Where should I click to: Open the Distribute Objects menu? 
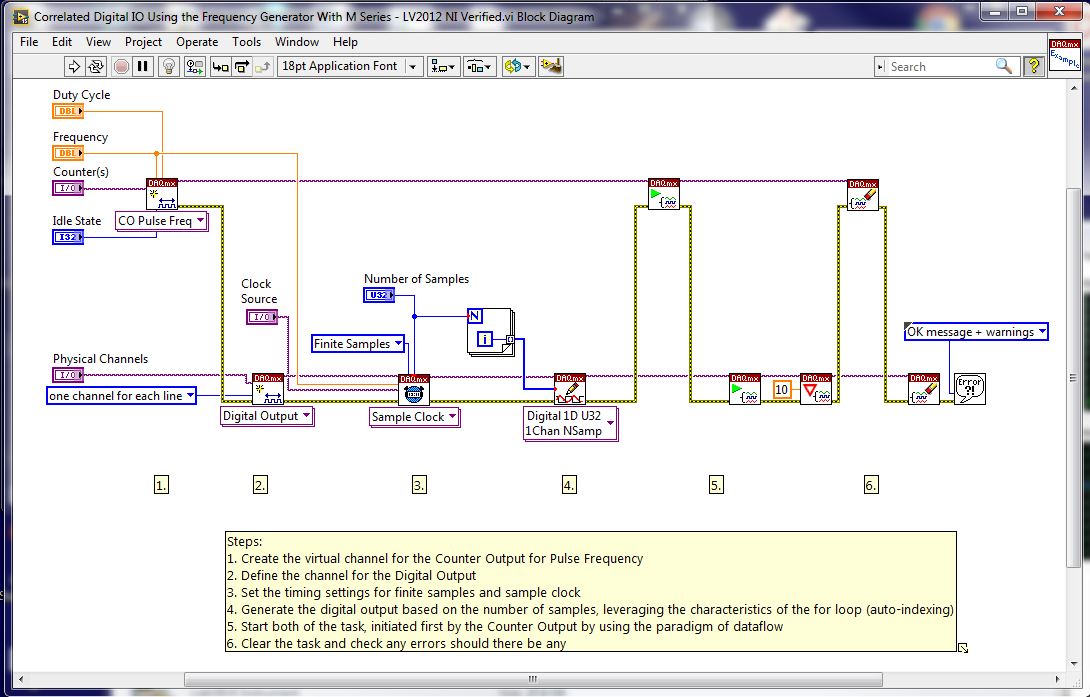pos(479,67)
